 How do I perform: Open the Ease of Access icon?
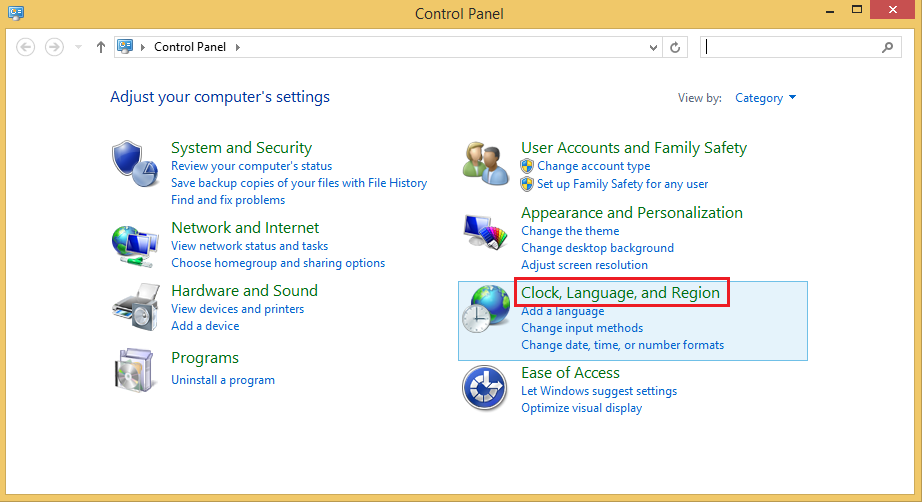click(x=485, y=388)
